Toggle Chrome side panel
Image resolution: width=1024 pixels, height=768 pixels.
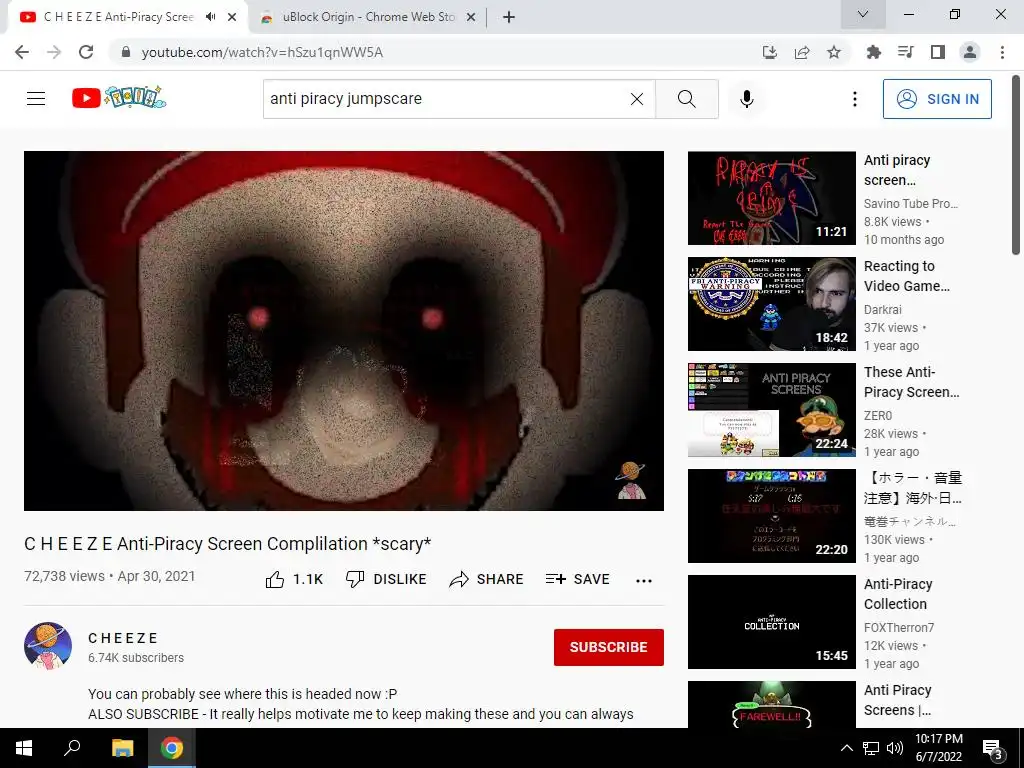click(x=938, y=52)
